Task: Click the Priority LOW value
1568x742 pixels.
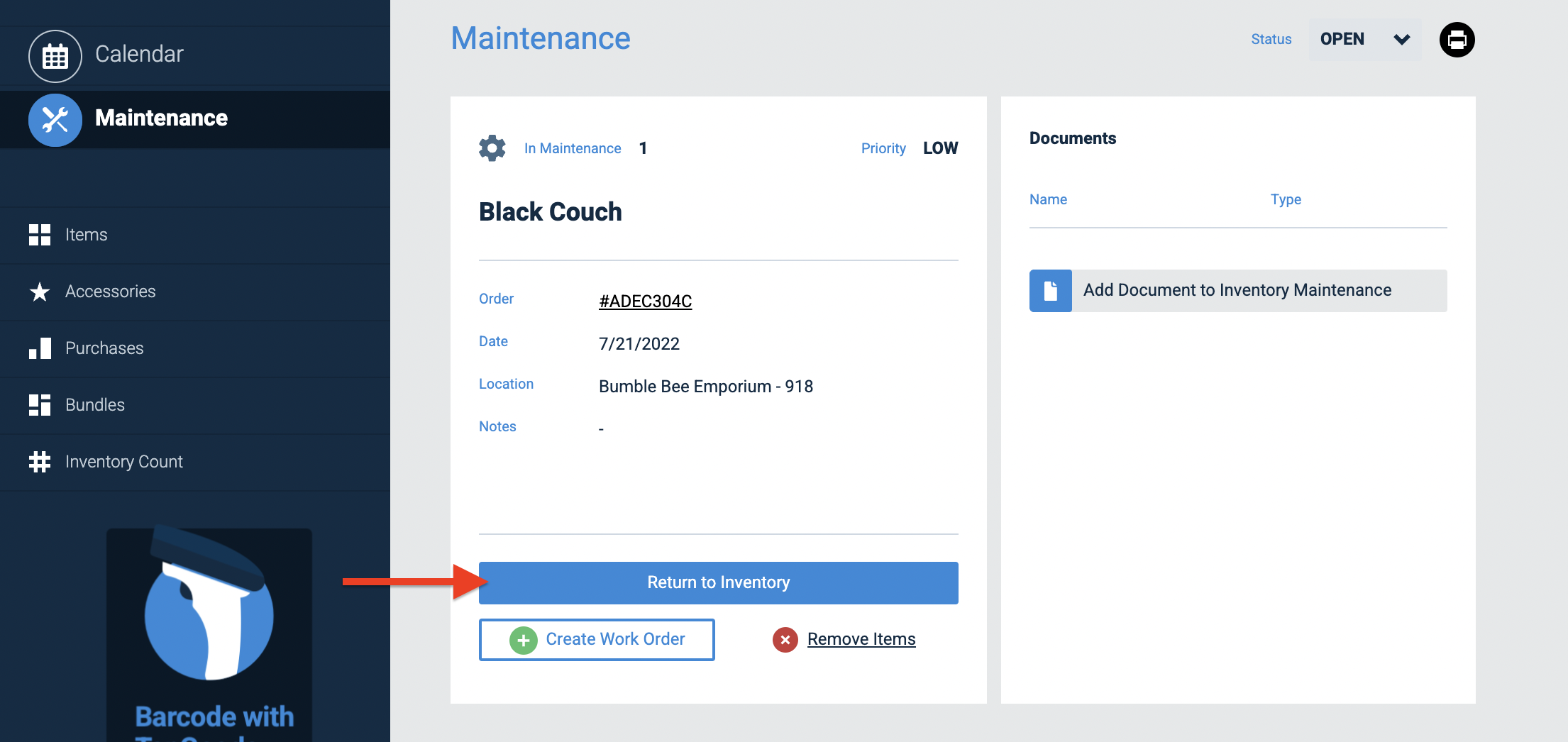Action: click(940, 148)
